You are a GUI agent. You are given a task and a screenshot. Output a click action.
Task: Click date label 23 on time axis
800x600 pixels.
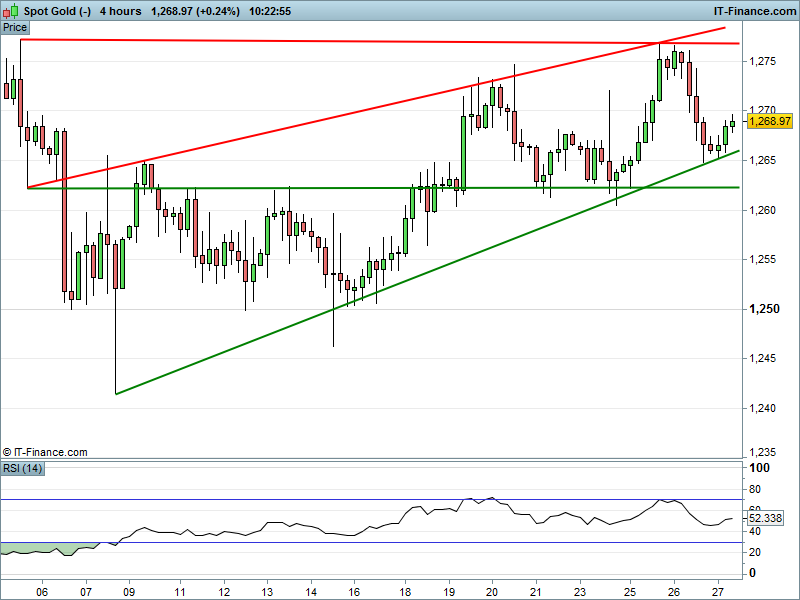tap(580, 592)
